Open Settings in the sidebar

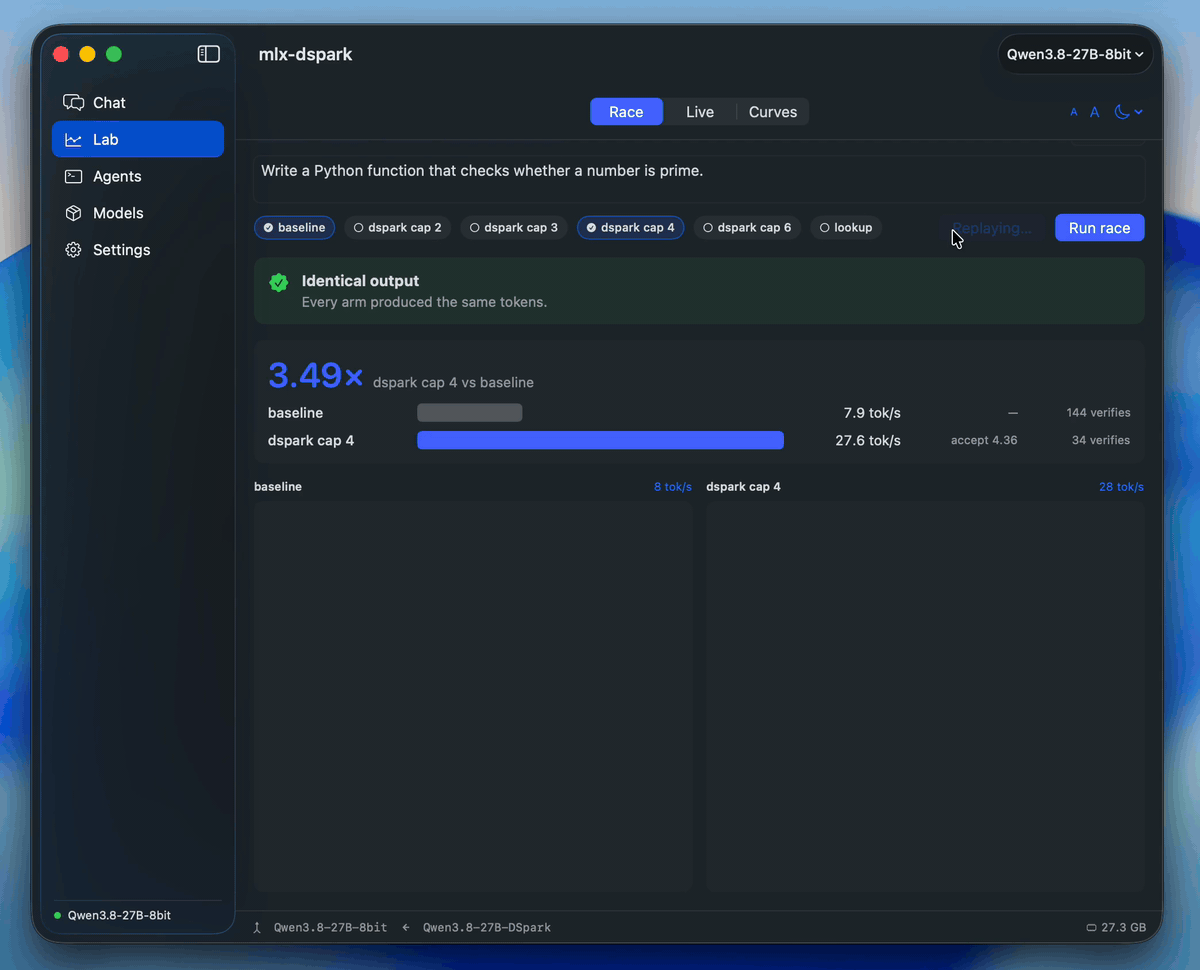(138, 250)
